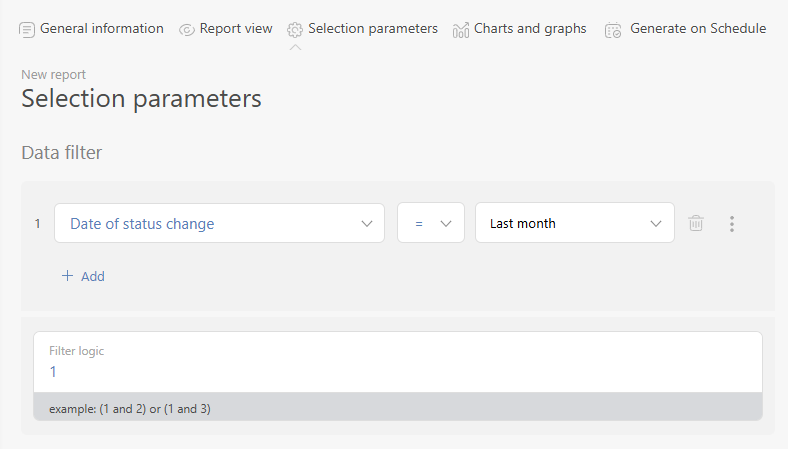788x449 pixels.
Task: Add a new filter condition
Action: click(83, 276)
